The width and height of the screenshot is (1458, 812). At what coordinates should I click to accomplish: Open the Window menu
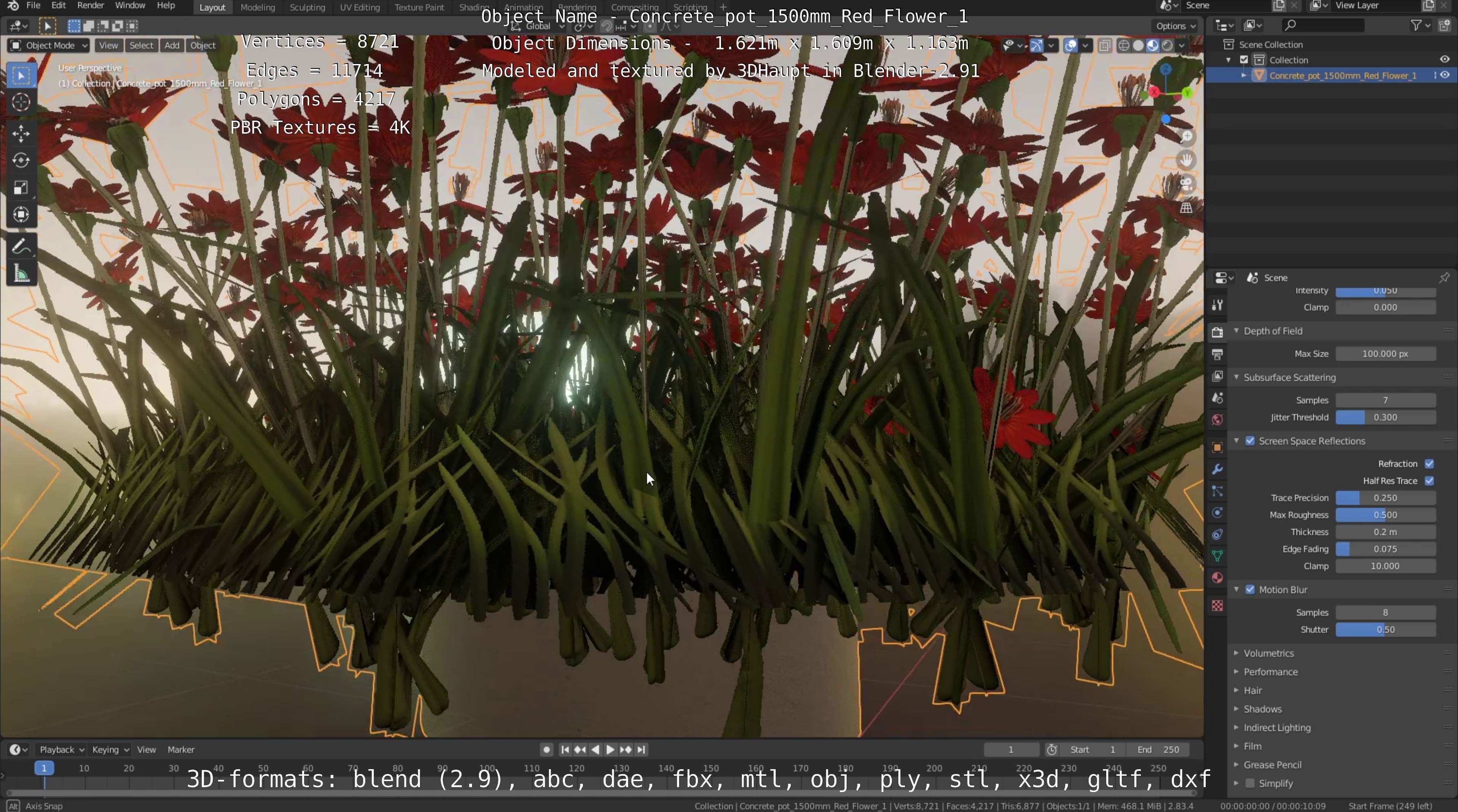click(130, 6)
